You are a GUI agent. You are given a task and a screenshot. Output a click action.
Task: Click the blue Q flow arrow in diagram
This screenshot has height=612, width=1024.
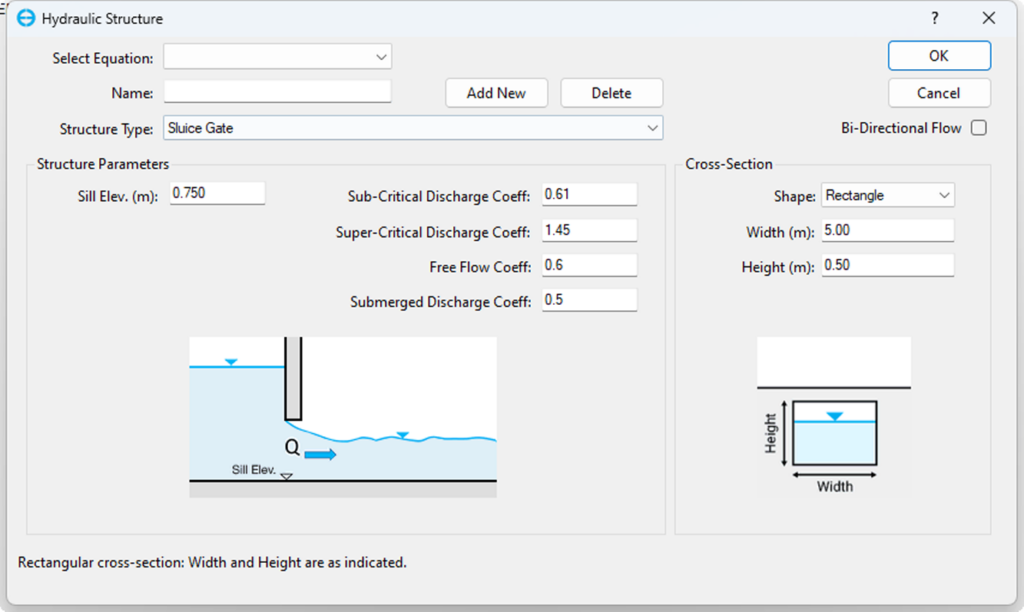pos(320,455)
